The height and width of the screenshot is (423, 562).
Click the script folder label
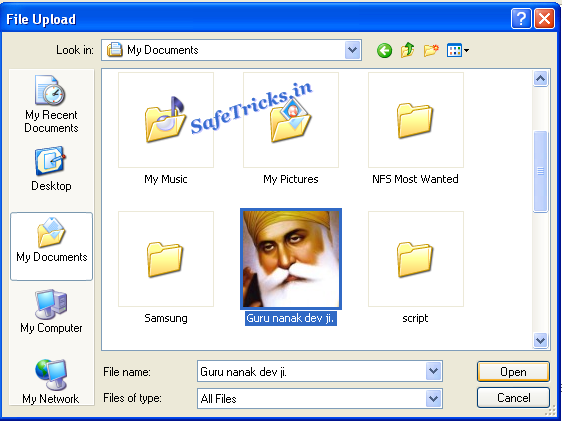(415, 318)
